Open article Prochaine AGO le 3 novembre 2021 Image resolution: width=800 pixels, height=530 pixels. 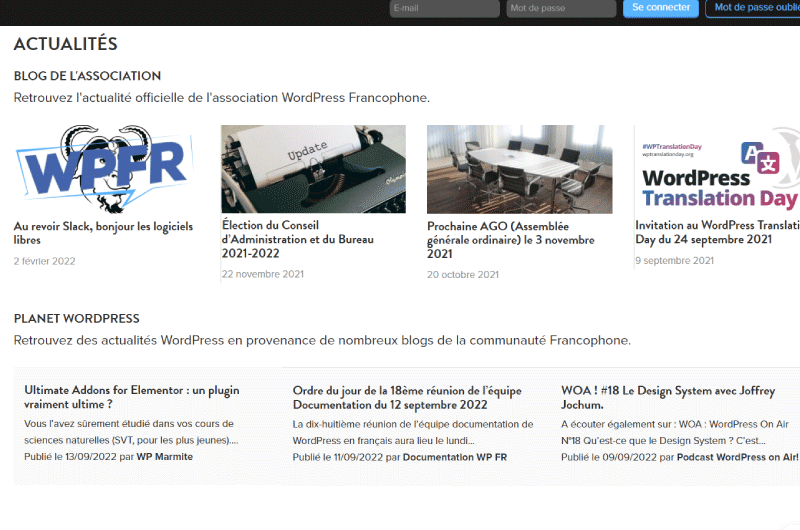point(511,240)
